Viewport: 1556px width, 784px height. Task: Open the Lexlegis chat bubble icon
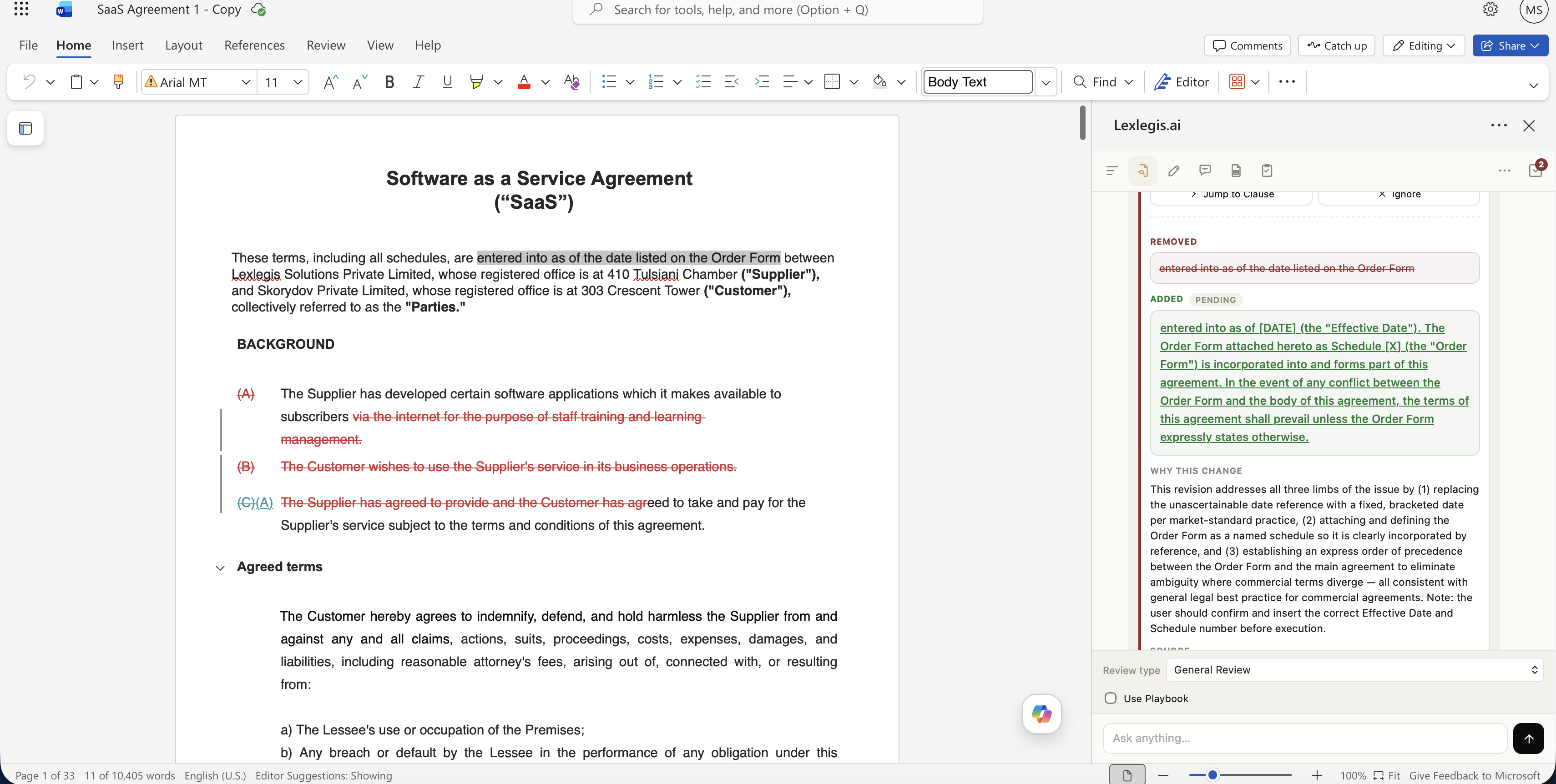pyautogui.click(x=1205, y=171)
